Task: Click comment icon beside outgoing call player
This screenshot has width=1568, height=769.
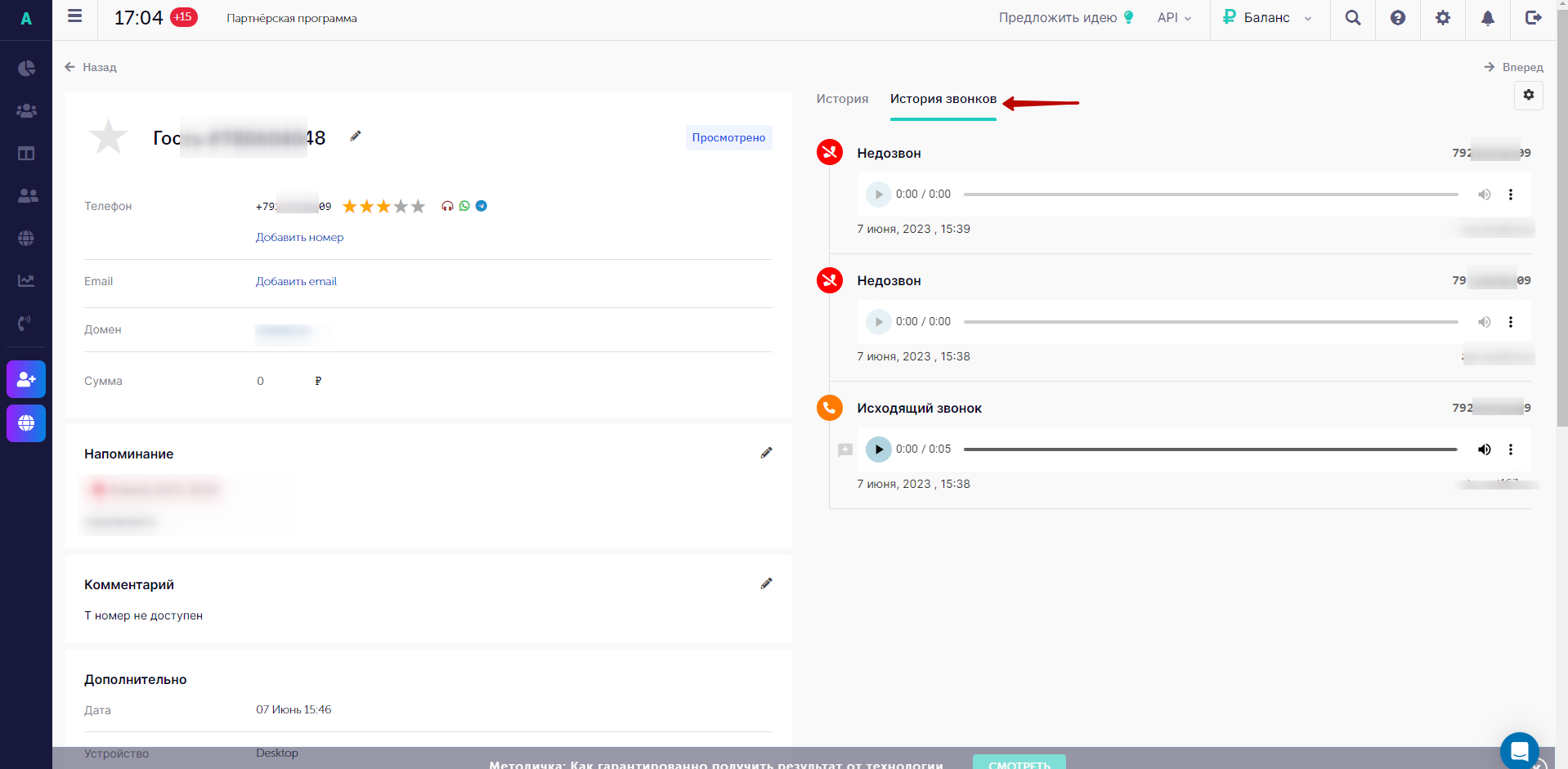Action: tap(845, 449)
